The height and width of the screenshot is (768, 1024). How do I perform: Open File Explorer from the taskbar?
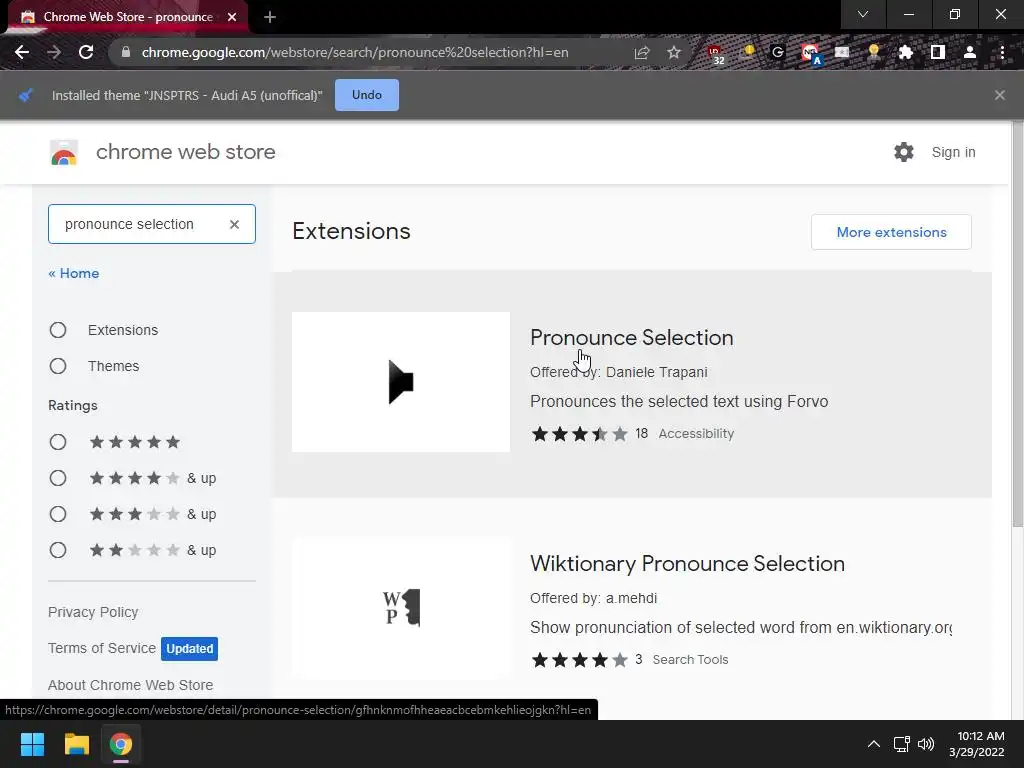76,744
